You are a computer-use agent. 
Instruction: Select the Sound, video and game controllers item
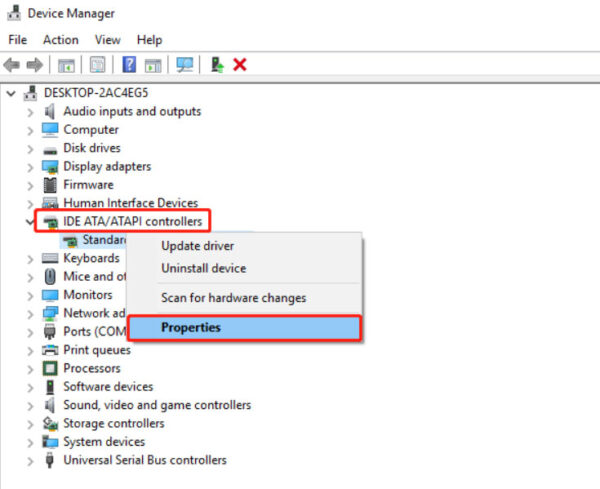click(x=157, y=405)
